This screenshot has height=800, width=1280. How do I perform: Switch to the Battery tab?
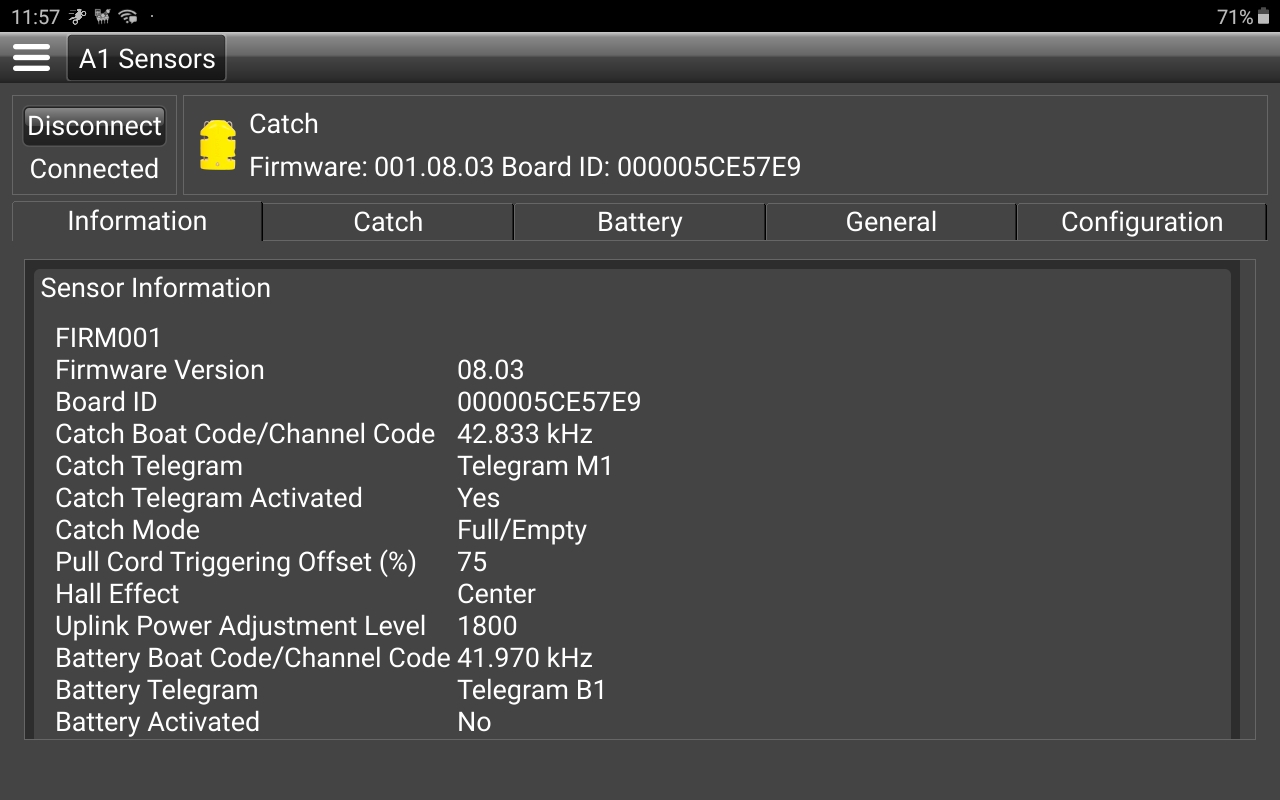pos(639,222)
